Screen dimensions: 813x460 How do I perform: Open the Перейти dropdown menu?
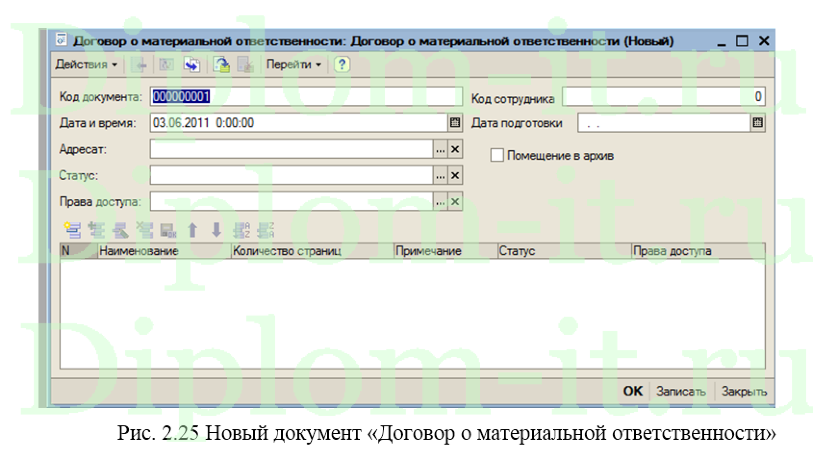click(293, 65)
